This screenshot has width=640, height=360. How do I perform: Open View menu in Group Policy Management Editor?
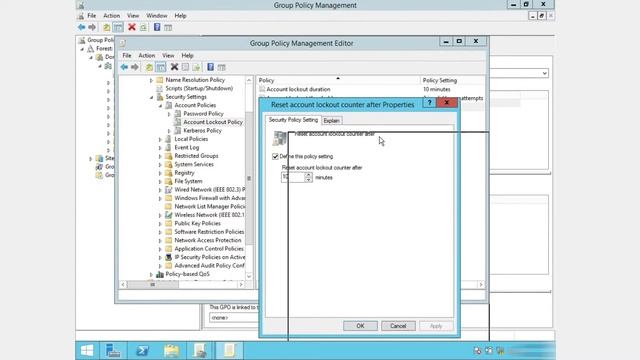tap(168, 56)
